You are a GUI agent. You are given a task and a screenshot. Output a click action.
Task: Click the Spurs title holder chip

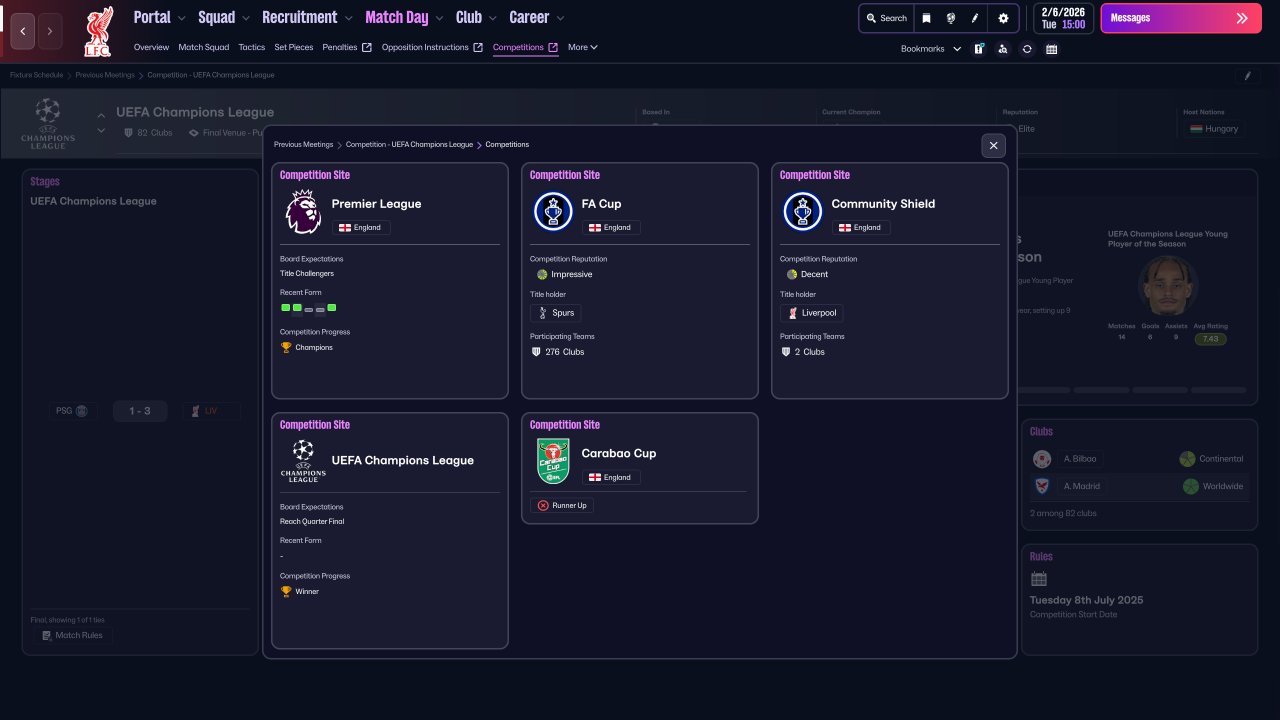555,313
